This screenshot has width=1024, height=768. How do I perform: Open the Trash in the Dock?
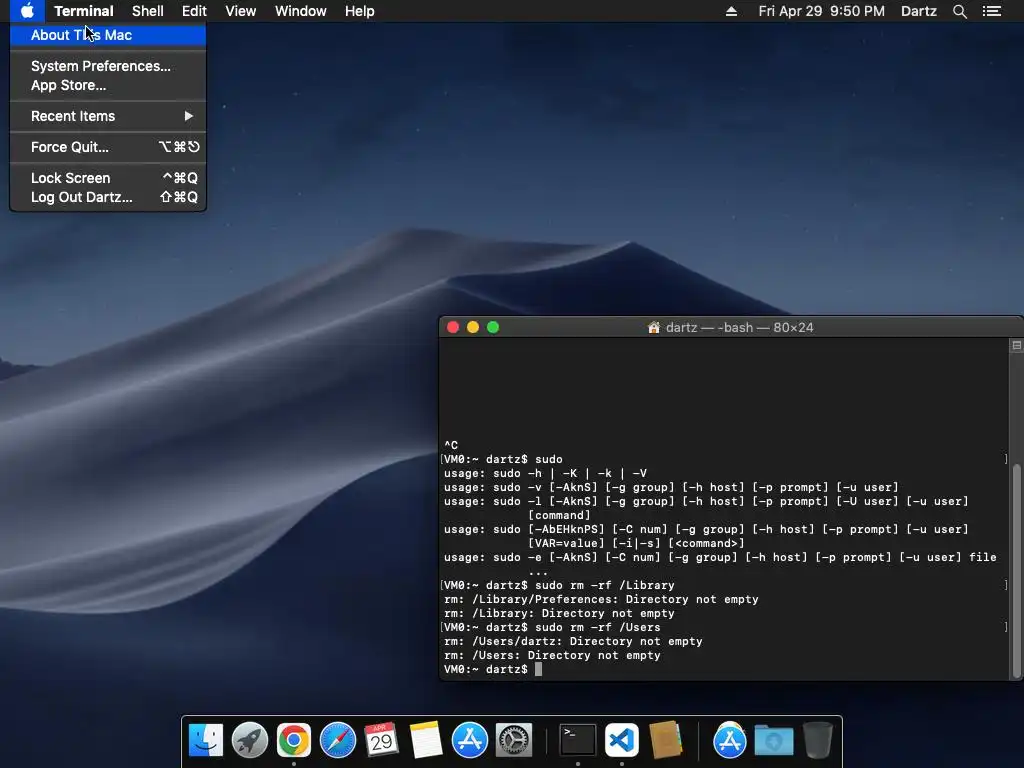[818, 741]
